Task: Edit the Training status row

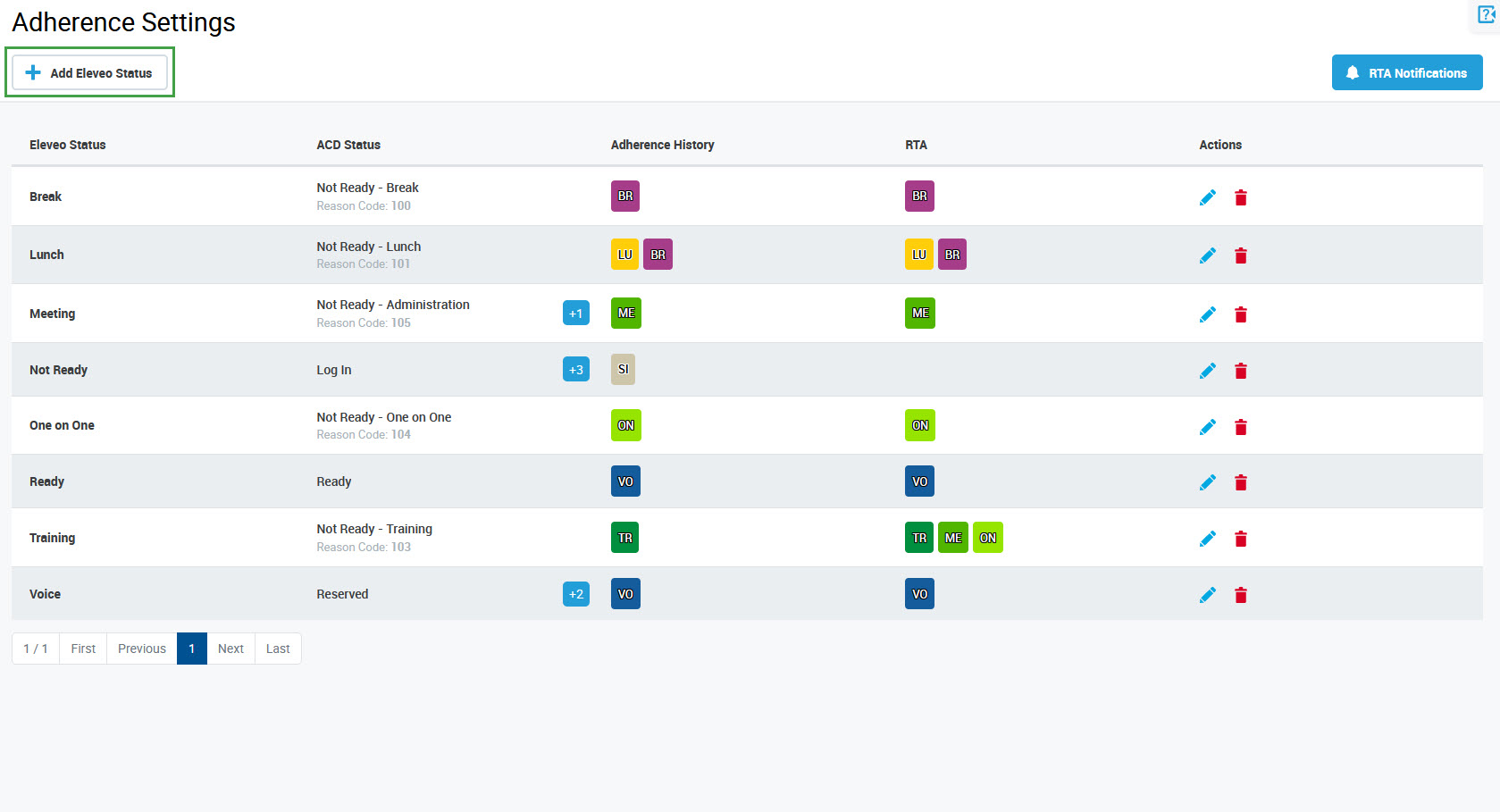Action: pyautogui.click(x=1207, y=539)
